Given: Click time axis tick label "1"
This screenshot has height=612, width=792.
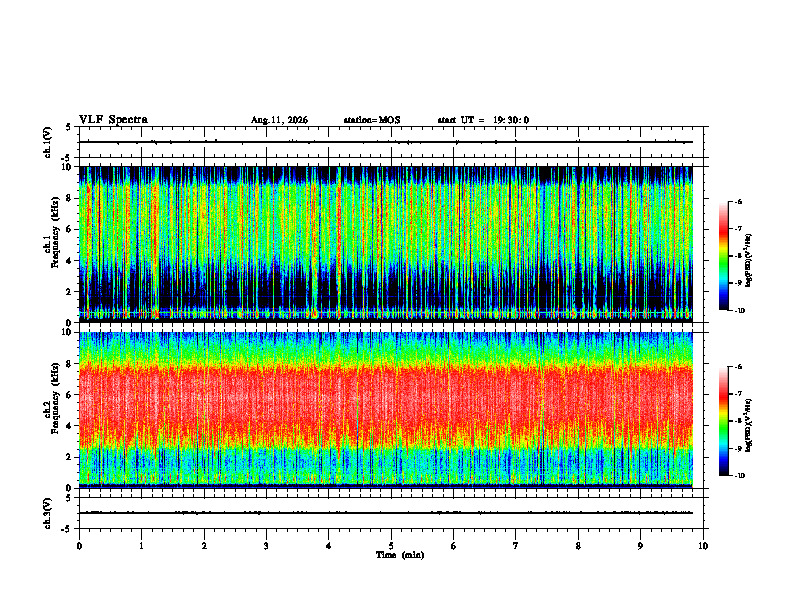Looking at the screenshot, I should point(141,546).
